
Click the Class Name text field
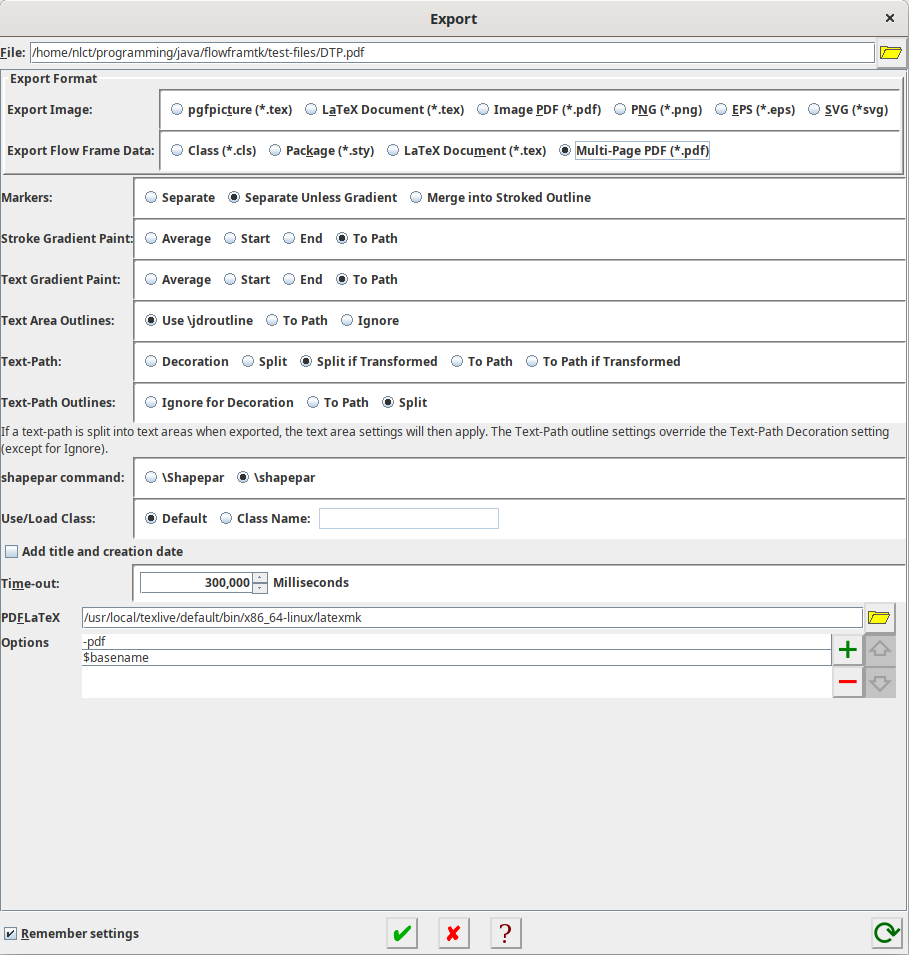coord(408,519)
